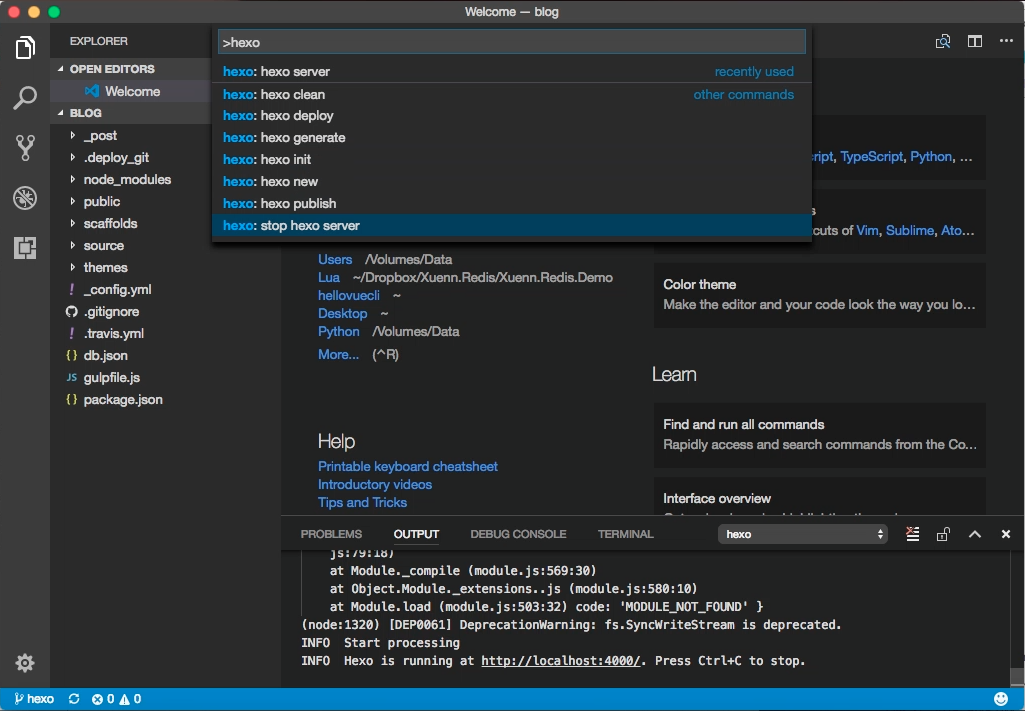Click the hexo git branch indicator
The height and width of the screenshot is (711, 1025).
(x=34, y=699)
